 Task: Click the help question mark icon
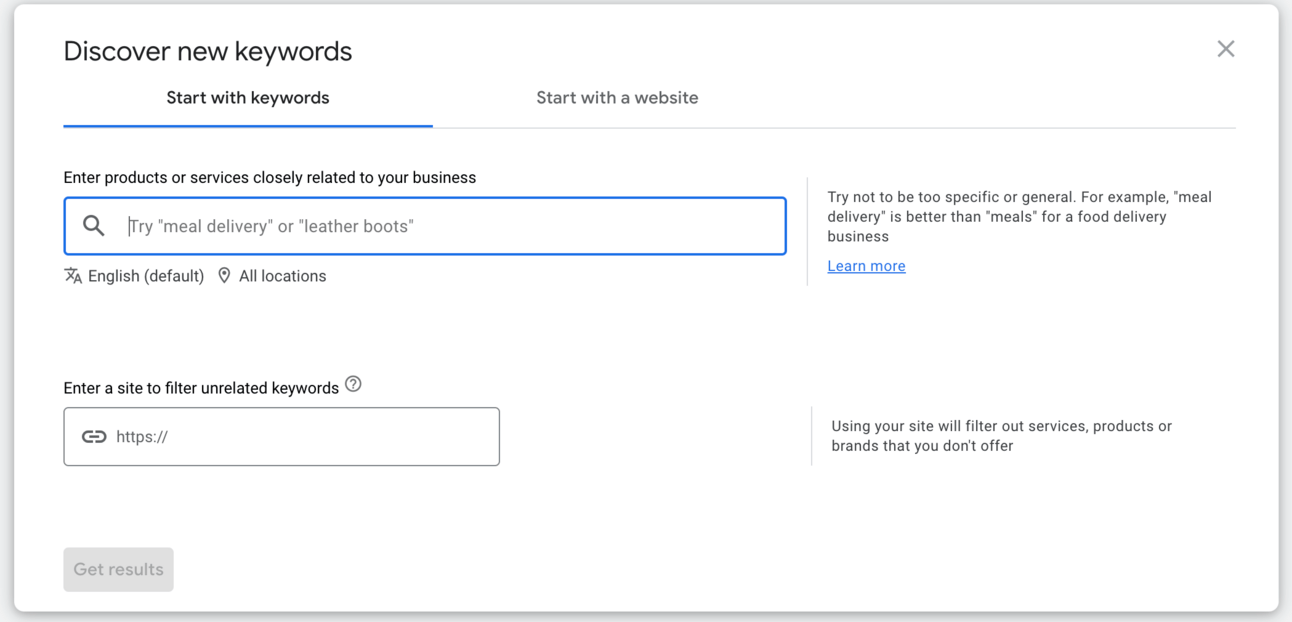(353, 385)
